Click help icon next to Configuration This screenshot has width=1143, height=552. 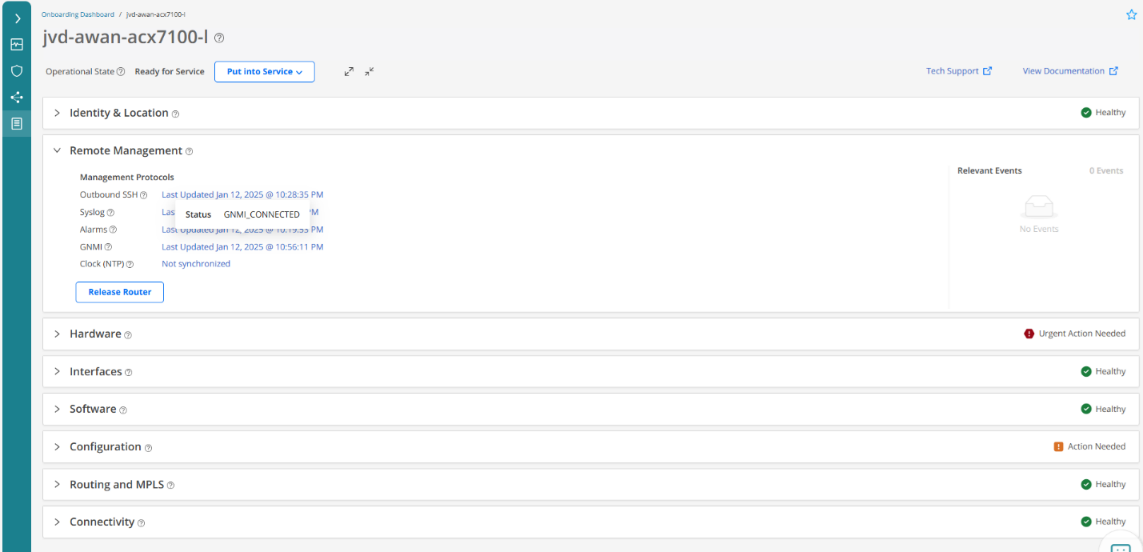tap(148, 448)
